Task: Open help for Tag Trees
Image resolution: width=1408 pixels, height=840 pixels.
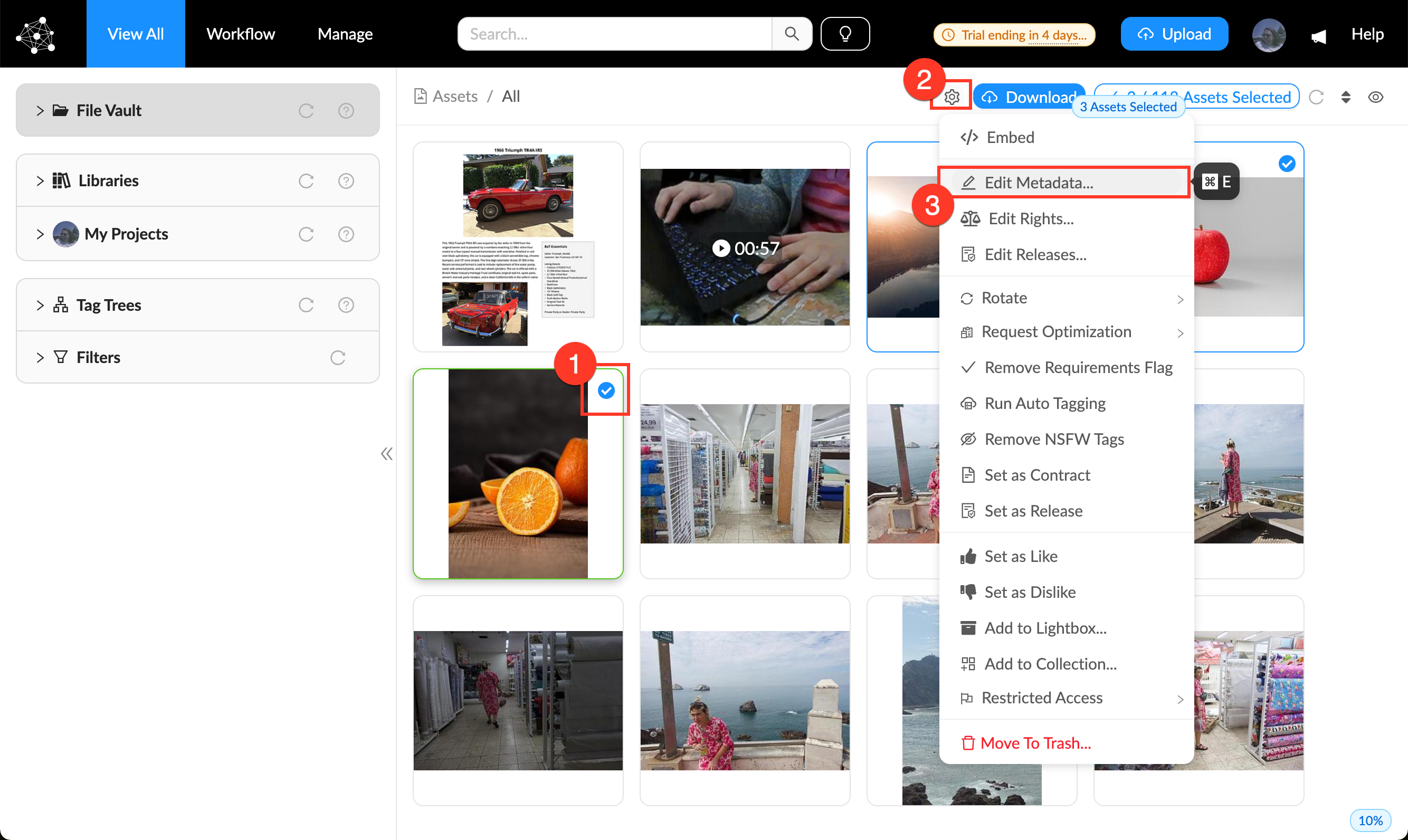Action: [346, 305]
